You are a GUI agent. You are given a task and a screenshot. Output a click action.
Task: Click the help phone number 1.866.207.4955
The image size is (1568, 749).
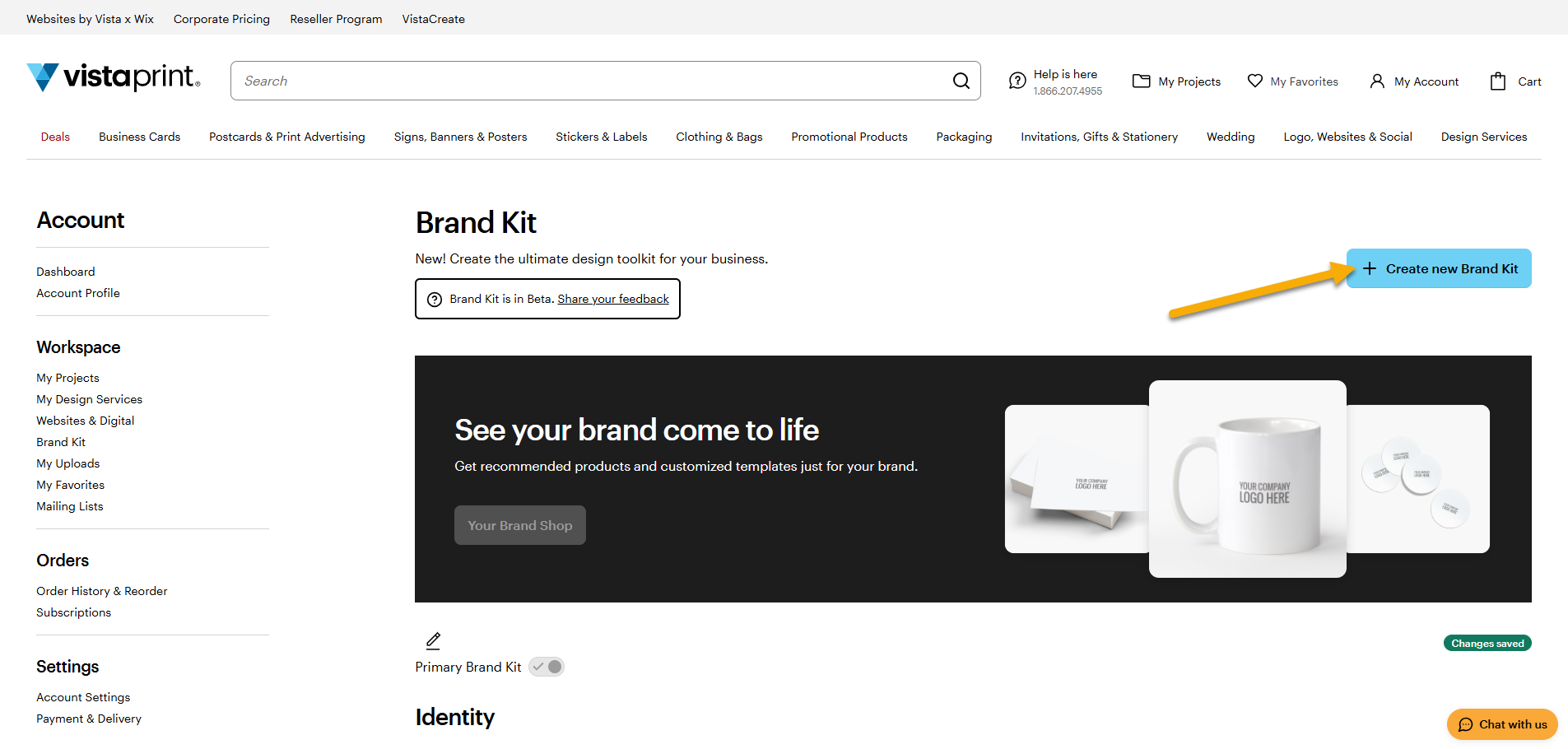point(1068,91)
